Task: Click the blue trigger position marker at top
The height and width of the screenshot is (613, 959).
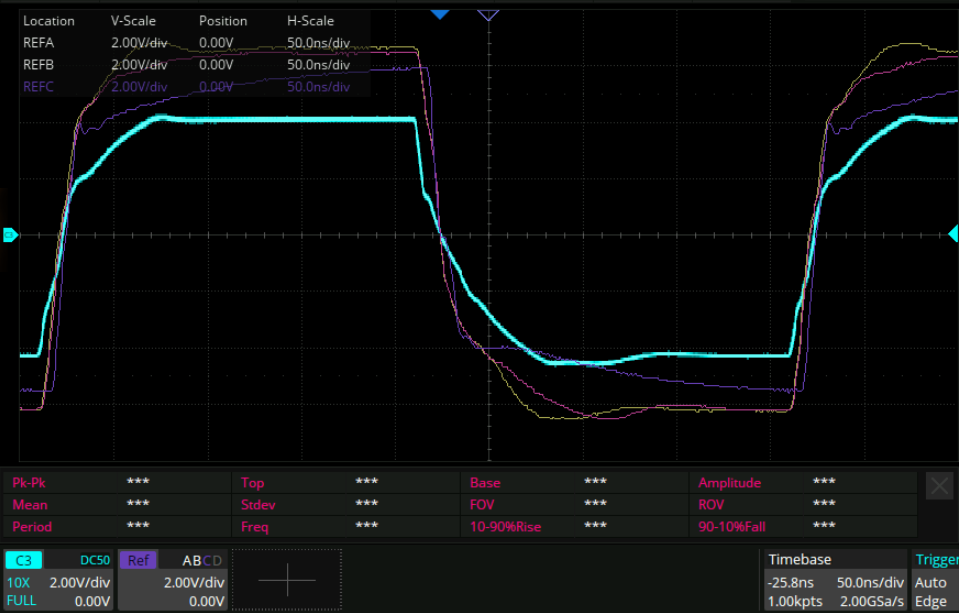Action: point(440,14)
